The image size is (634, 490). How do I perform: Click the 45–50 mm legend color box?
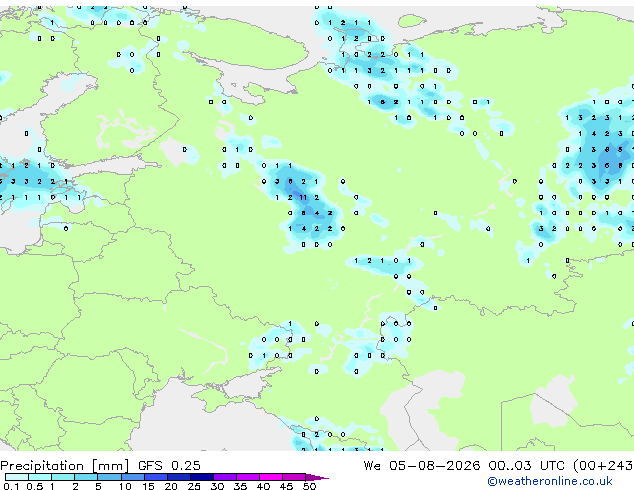(x=294, y=477)
